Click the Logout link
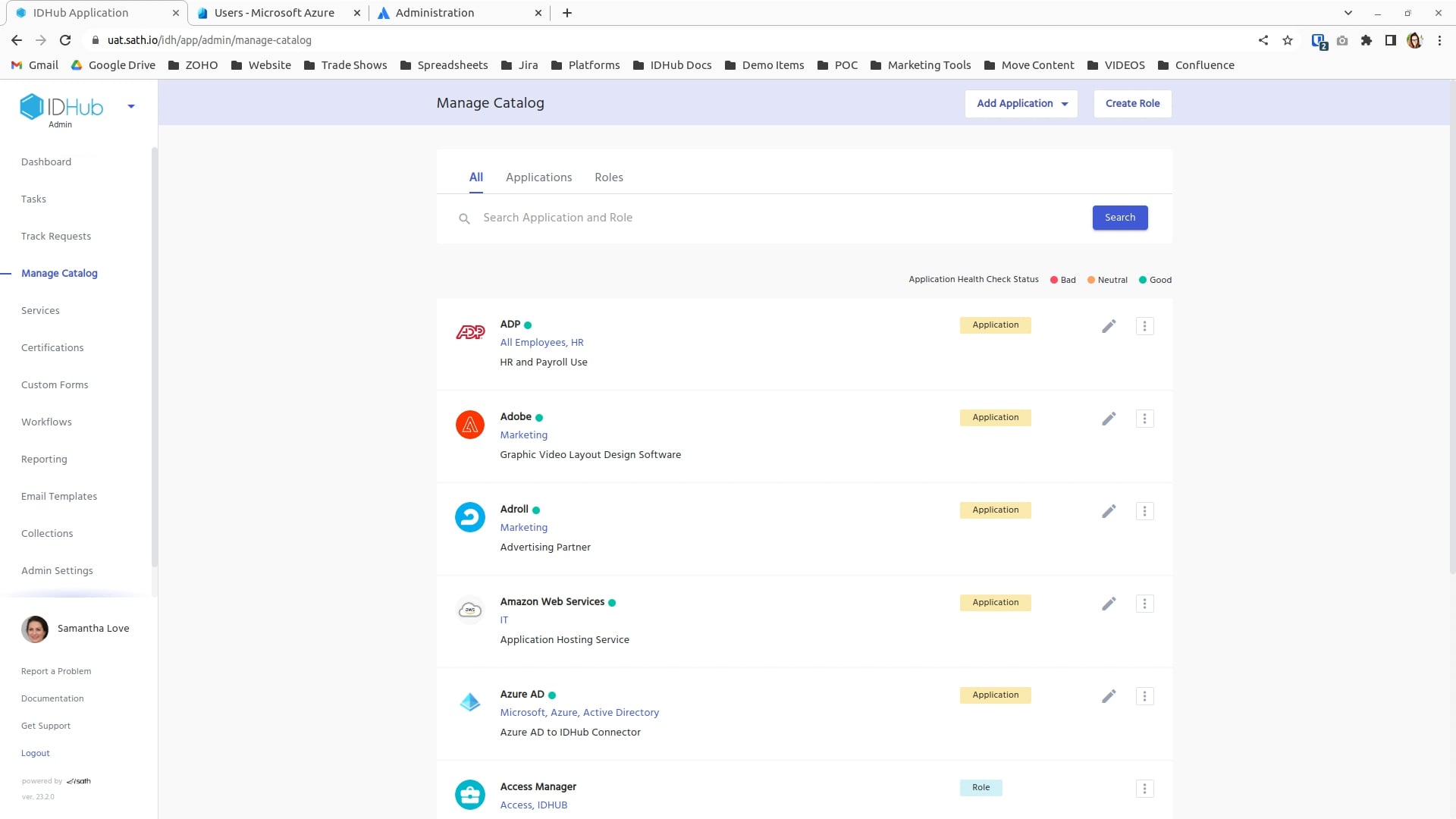 click(x=36, y=754)
